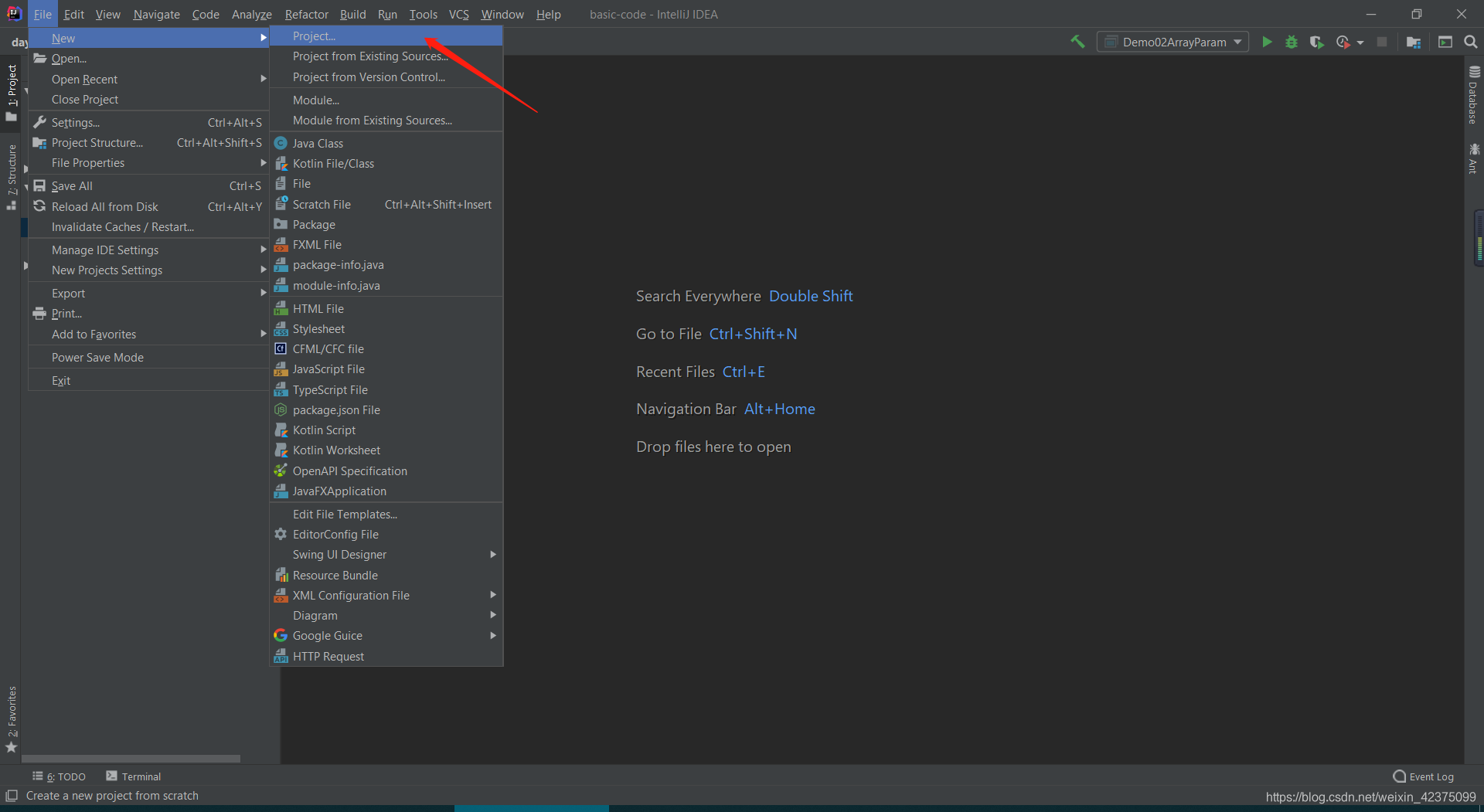Open Project Structure toolbar icon

pyautogui.click(x=1414, y=42)
